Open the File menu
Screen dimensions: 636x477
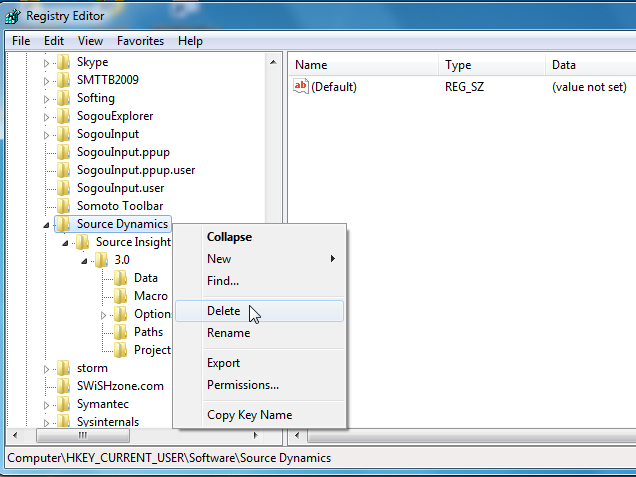click(21, 41)
